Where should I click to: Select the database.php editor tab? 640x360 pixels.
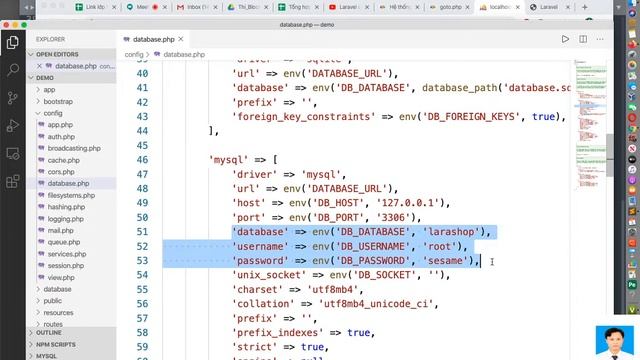tap(153, 39)
